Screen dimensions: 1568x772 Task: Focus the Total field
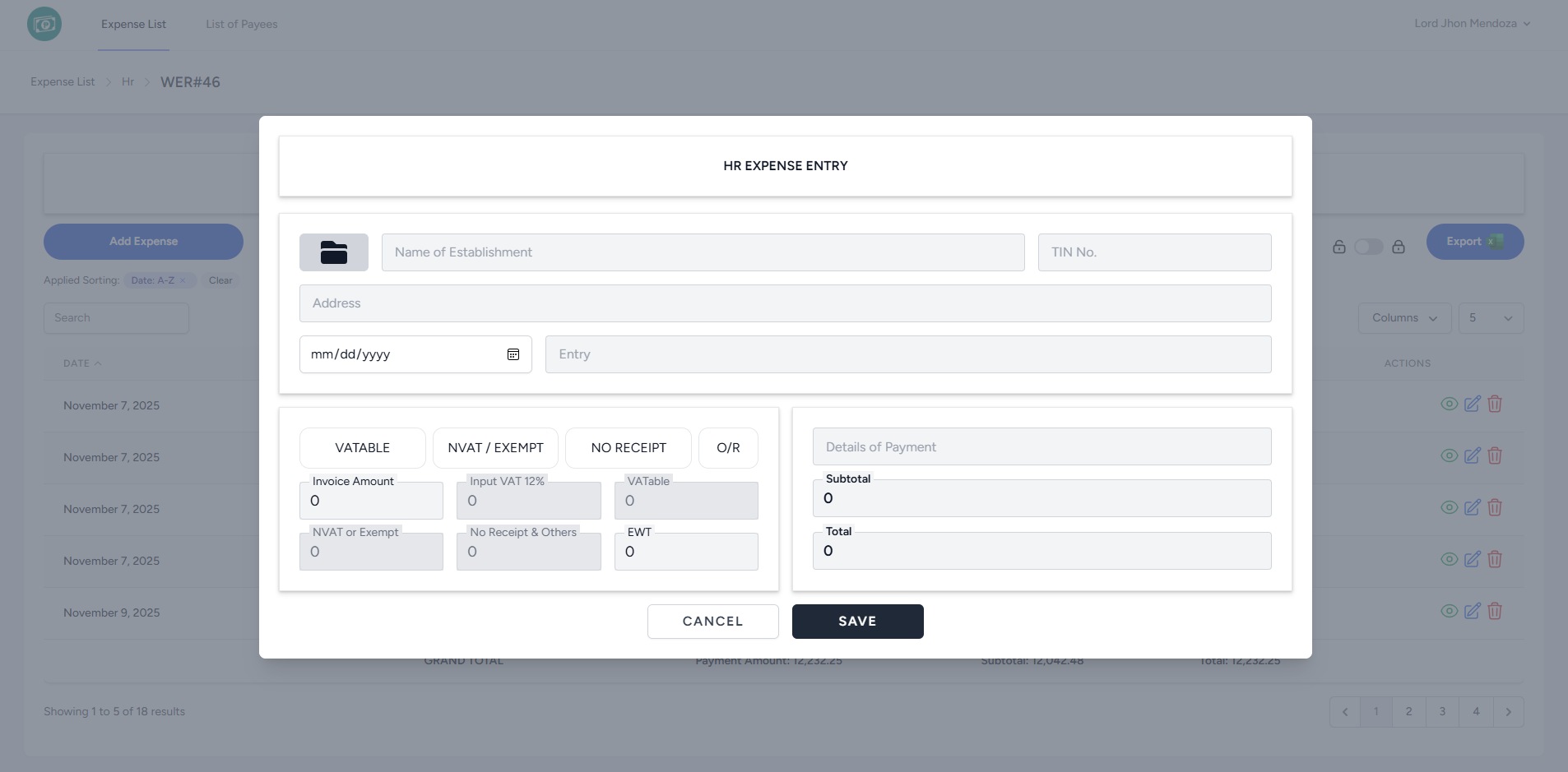1042,551
